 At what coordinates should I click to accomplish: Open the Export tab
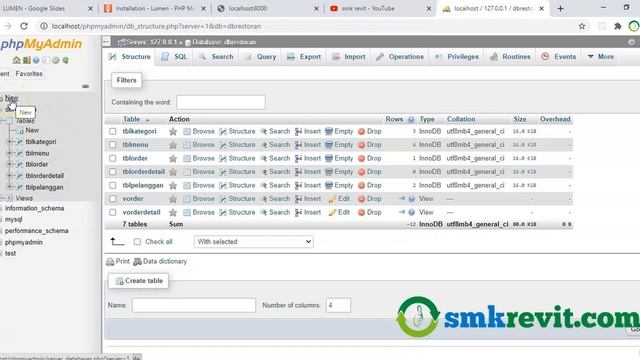[304, 57]
